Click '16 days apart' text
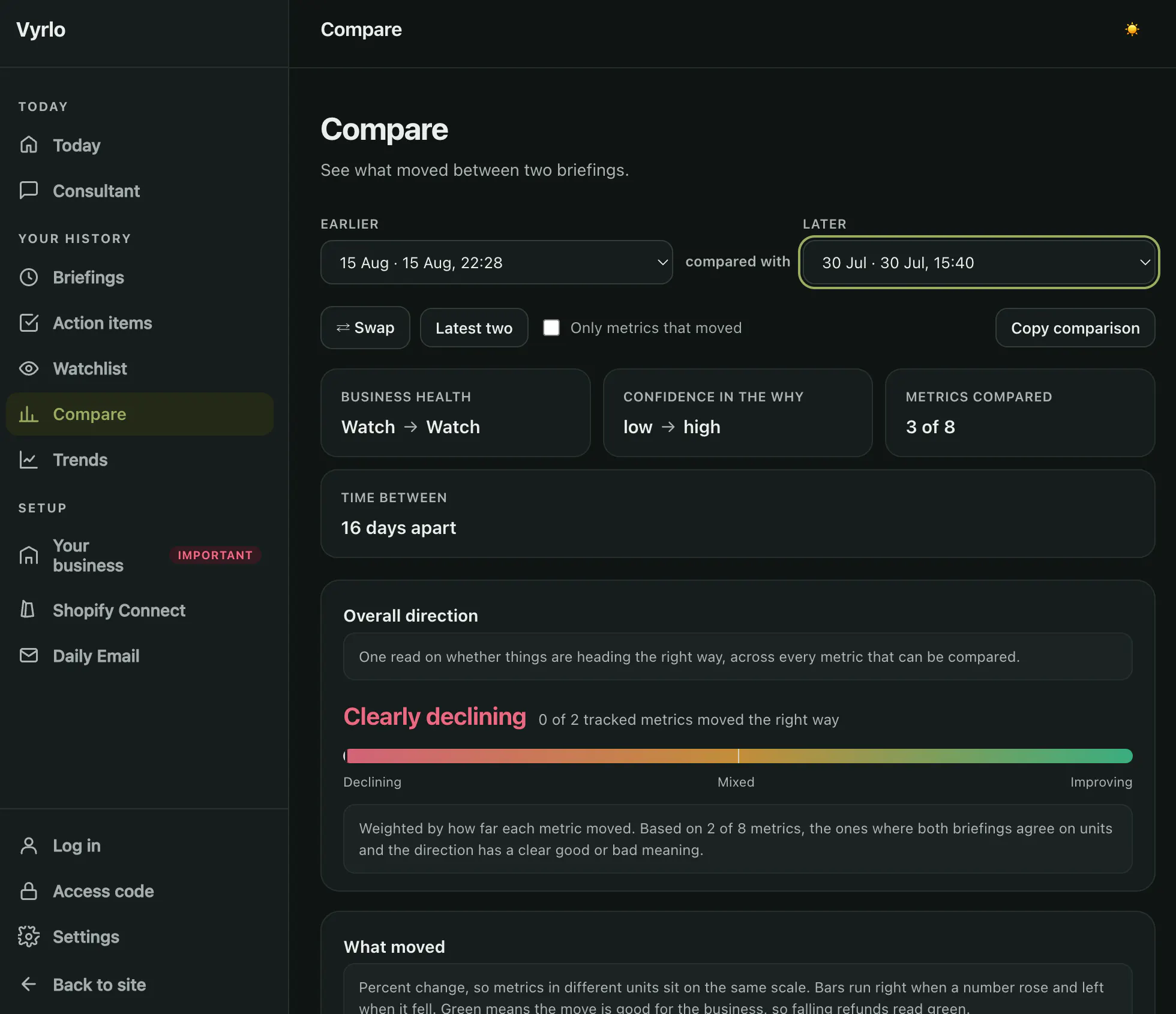Screen dimensions: 1176x1014 [398, 527]
